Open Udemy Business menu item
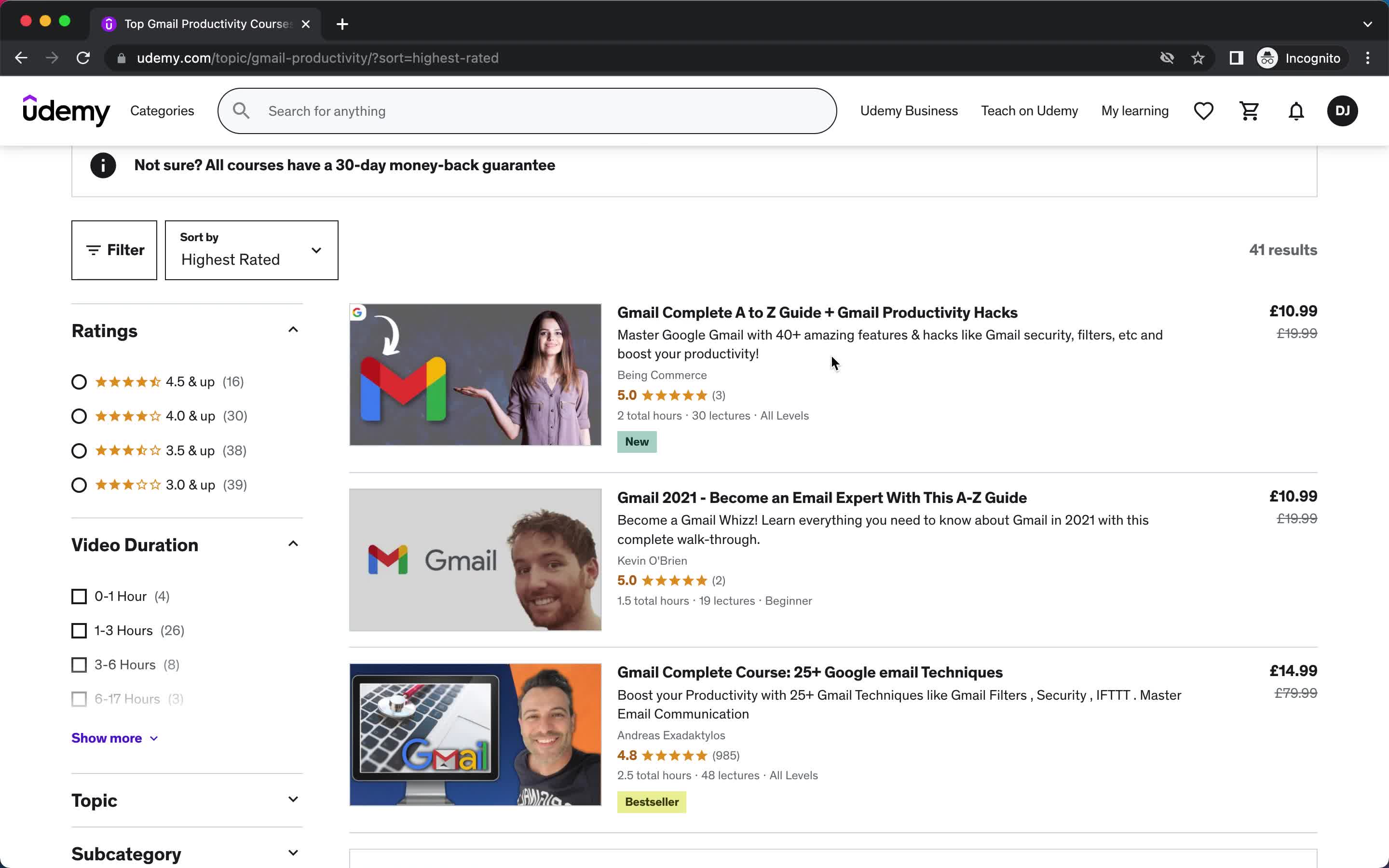The image size is (1389, 868). pyautogui.click(x=909, y=111)
